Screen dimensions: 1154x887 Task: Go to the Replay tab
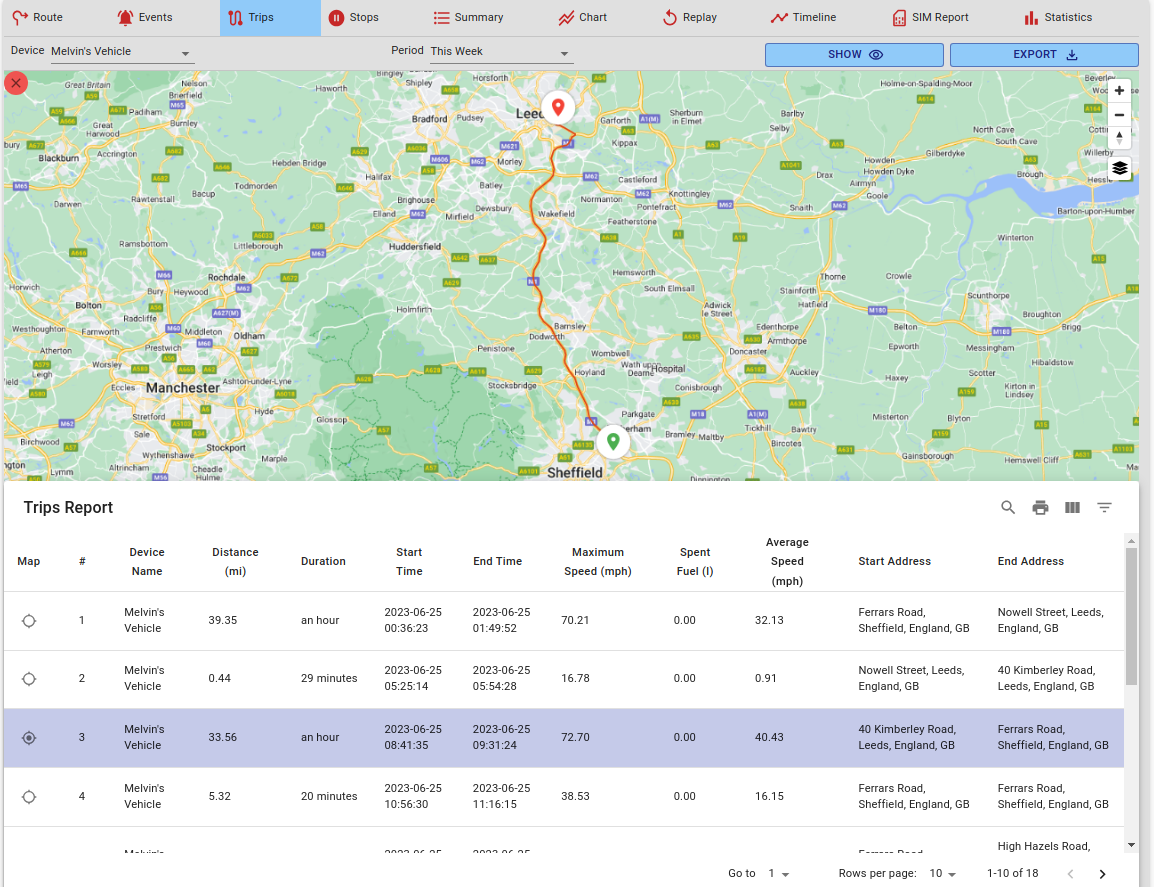pyautogui.click(x=690, y=18)
